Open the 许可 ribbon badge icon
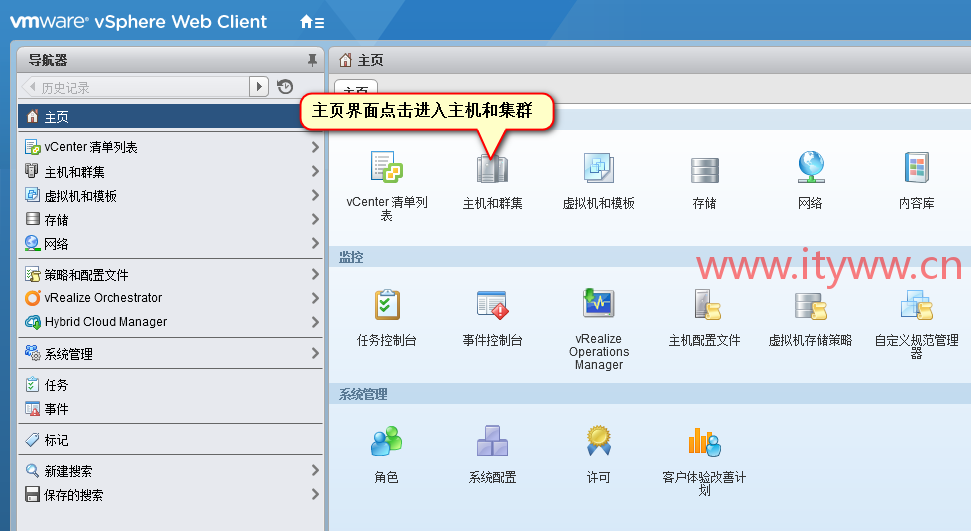Screen dimensions: 971x531 [x=598, y=441]
